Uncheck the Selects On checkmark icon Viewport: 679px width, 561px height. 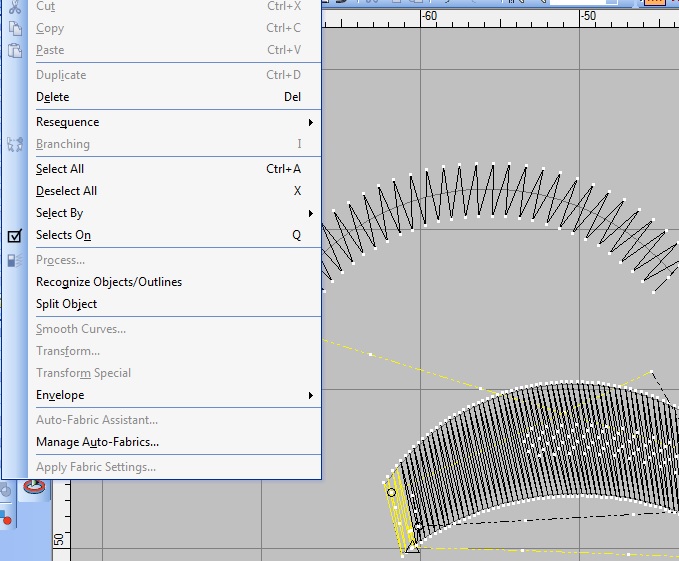(x=14, y=236)
